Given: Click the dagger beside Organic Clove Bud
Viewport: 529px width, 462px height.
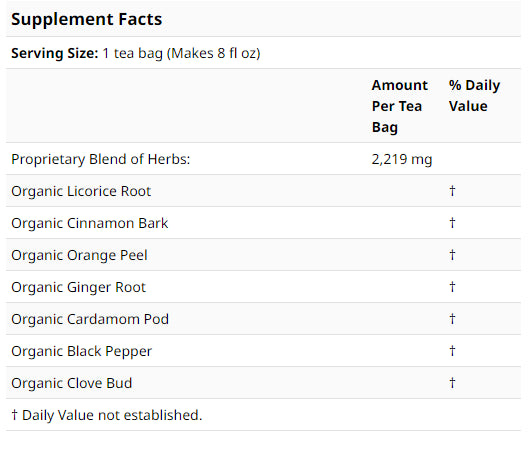Looking at the screenshot, I should click(452, 383).
